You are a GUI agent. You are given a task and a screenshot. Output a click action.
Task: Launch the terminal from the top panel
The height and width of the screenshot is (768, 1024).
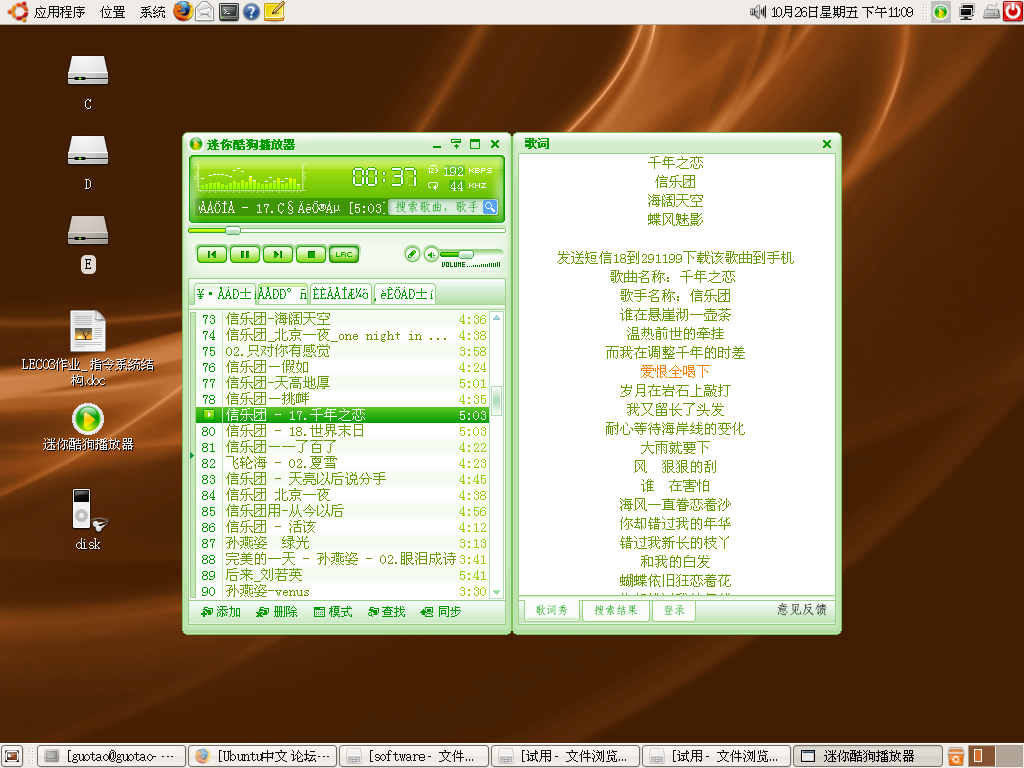click(x=229, y=12)
